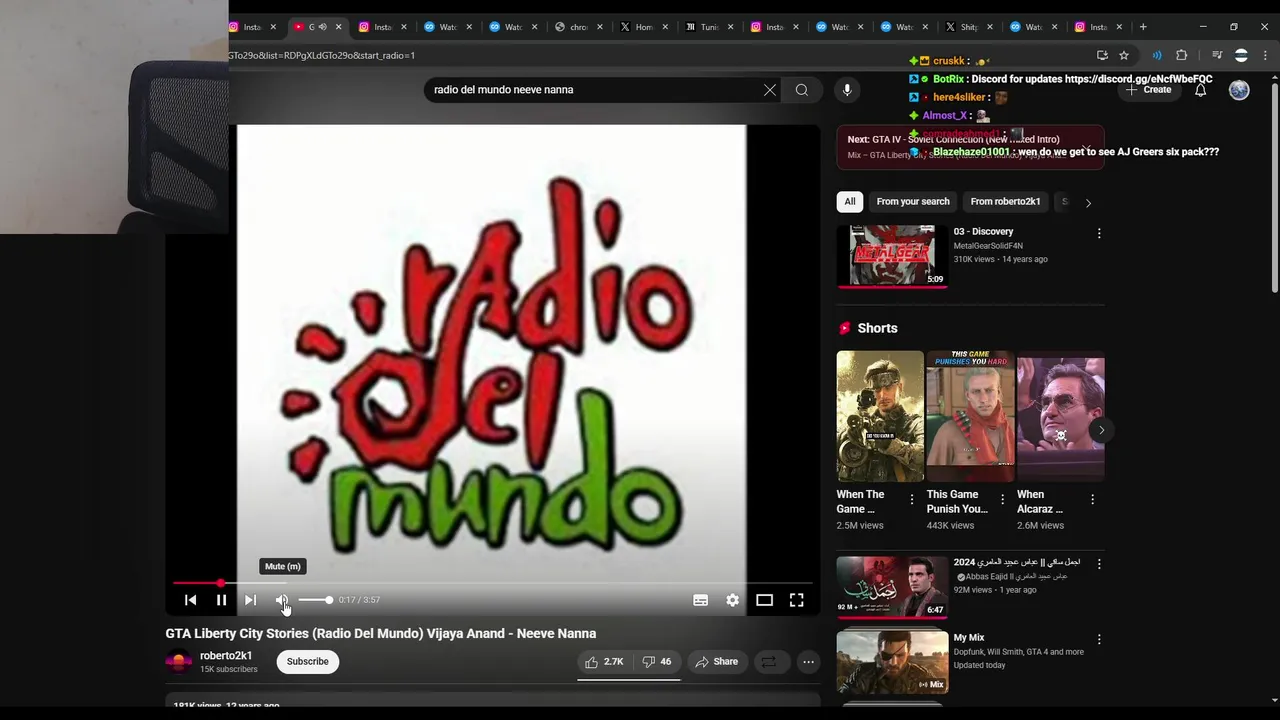Clear the search box text
Screen dimensions: 1280x720
coord(770,90)
